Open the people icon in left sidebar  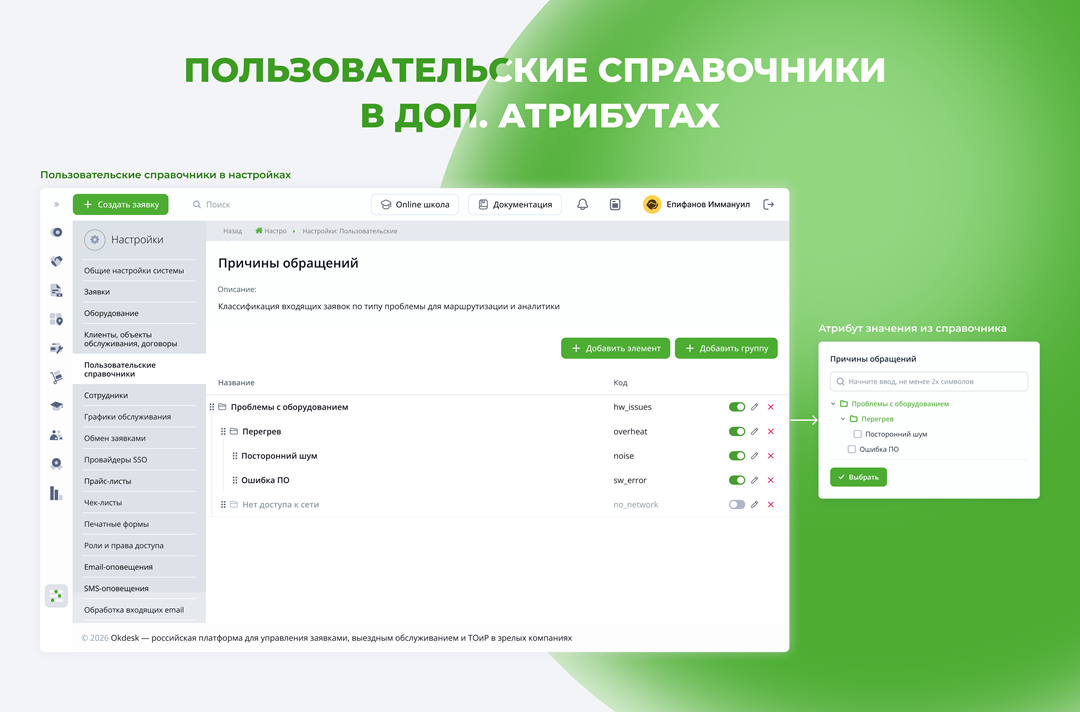pyautogui.click(x=56, y=435)
